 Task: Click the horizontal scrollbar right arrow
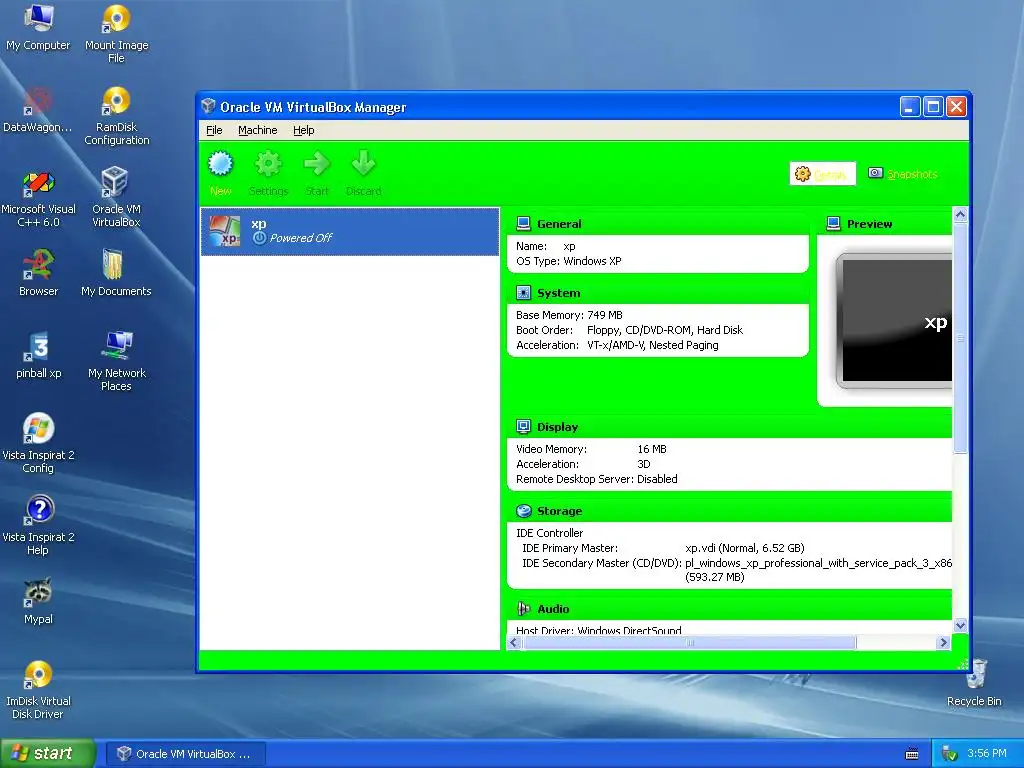tap(943, 643)
